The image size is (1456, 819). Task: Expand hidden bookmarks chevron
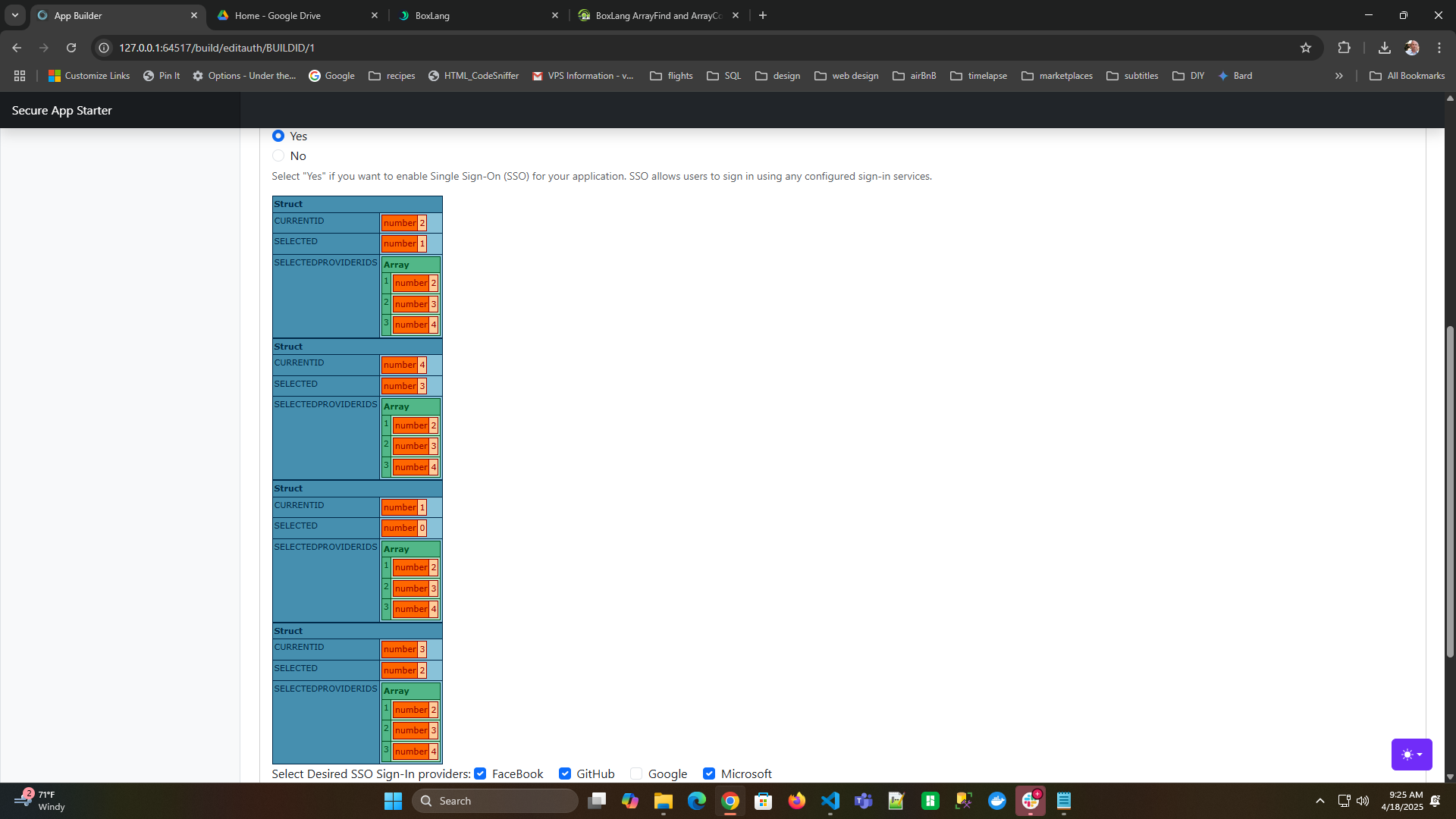pyautogui.click(x=1339, y=76)
